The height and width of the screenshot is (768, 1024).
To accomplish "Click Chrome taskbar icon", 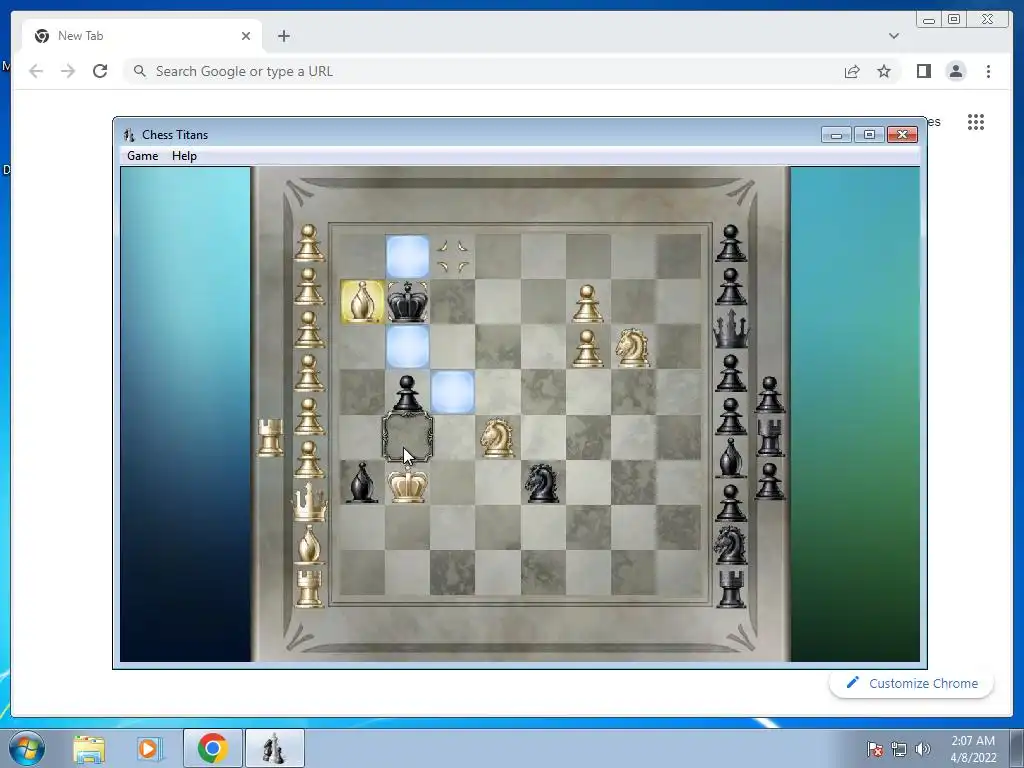I will [x=212, y=748].
